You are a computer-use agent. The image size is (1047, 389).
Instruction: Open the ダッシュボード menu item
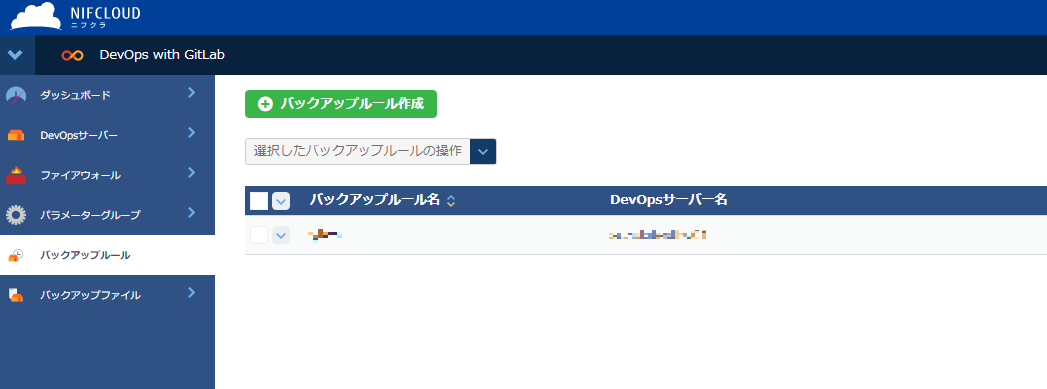click(108, 95)
